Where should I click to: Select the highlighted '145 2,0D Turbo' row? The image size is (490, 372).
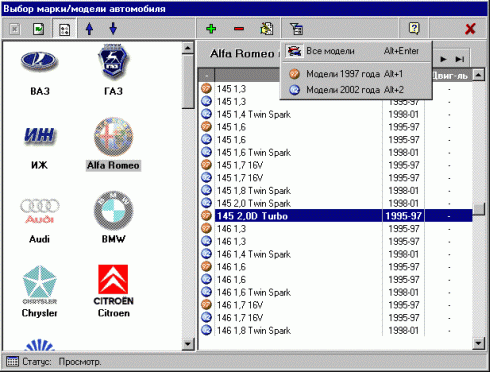click(336, 216)
